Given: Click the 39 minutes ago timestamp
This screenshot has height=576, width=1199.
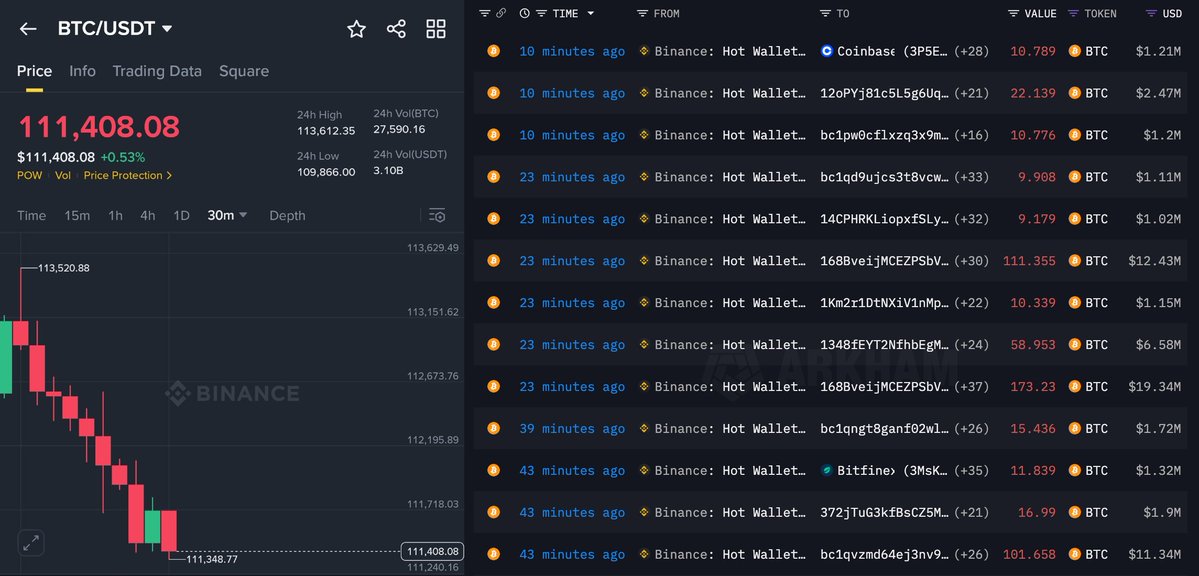Looking at the screenshot, I should click(572, 428).
